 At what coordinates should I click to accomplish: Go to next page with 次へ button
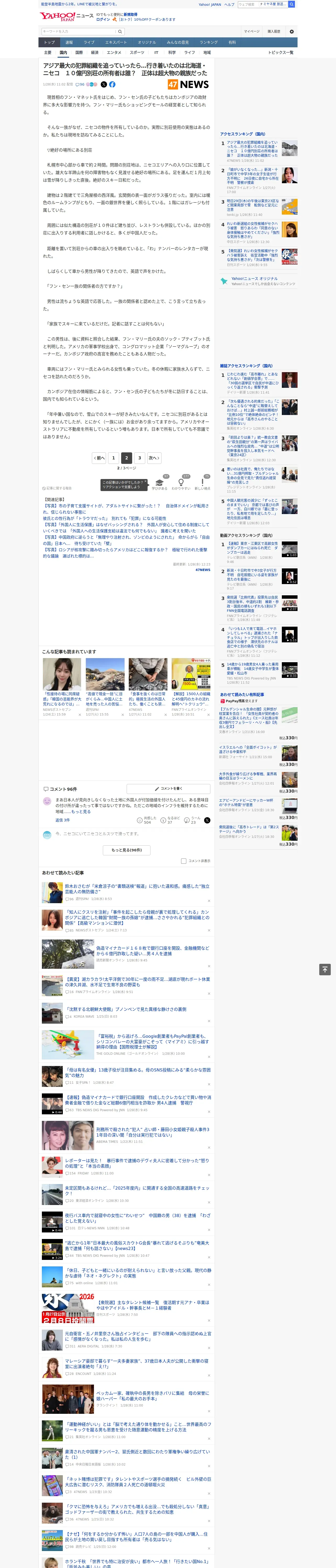(x=154, y=458)
